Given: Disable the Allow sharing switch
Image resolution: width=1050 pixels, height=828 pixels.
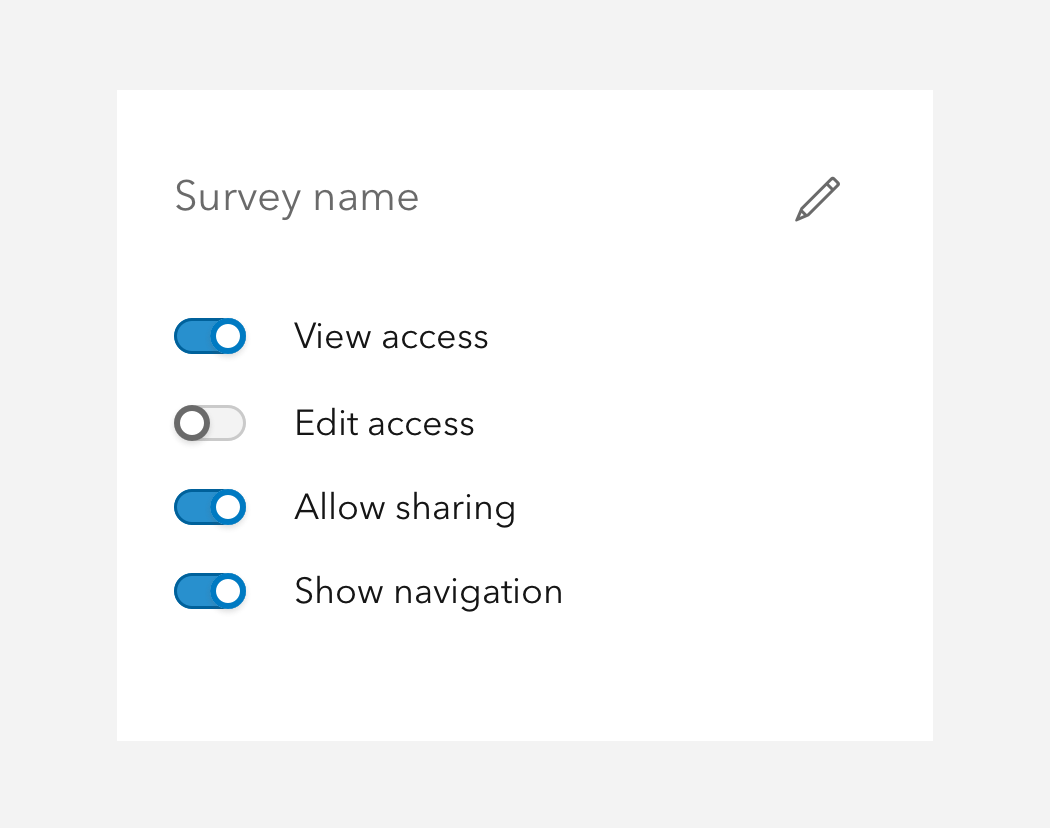Looking at the screenshot, I should (x=210, y=507).
